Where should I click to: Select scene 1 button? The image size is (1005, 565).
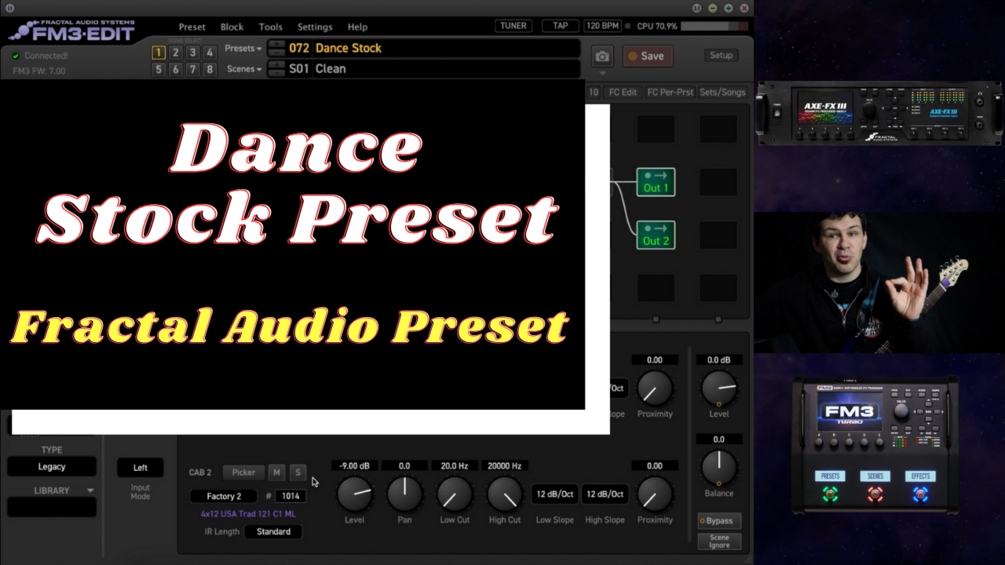pos(158,53)
